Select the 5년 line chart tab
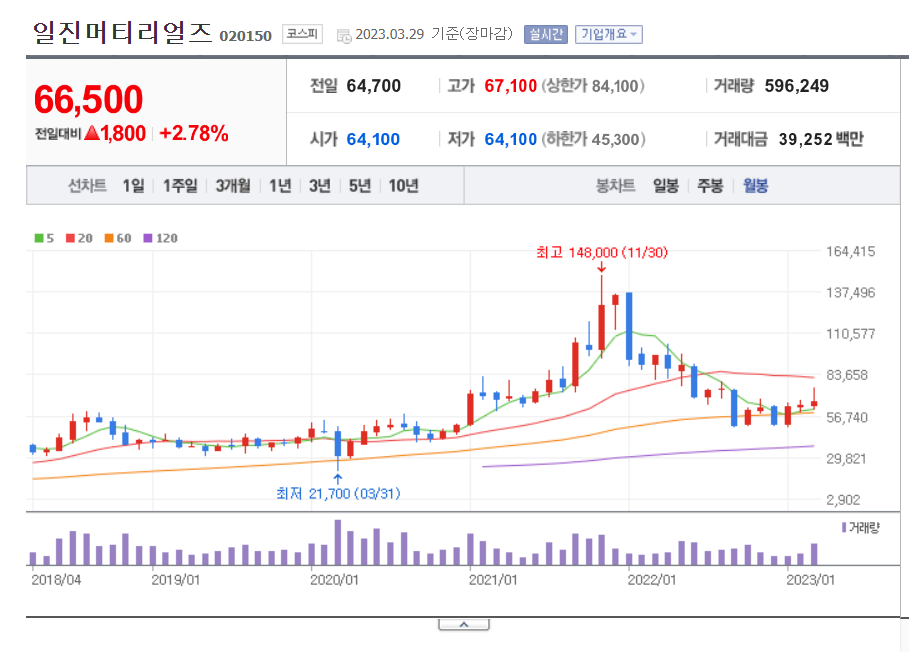Screen dimensions: 909x652 point(359,185)
